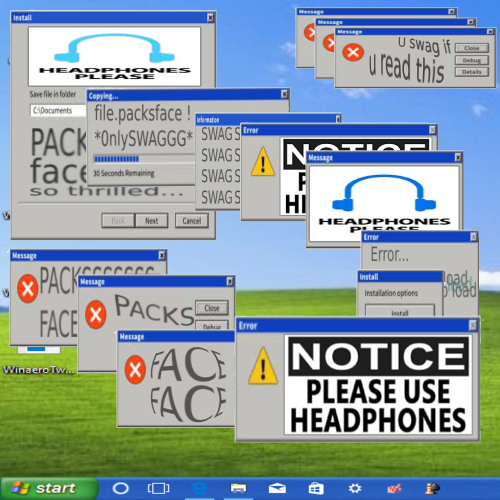
Task: Click the 'Save file in folder' label
Action: [53, 94]
